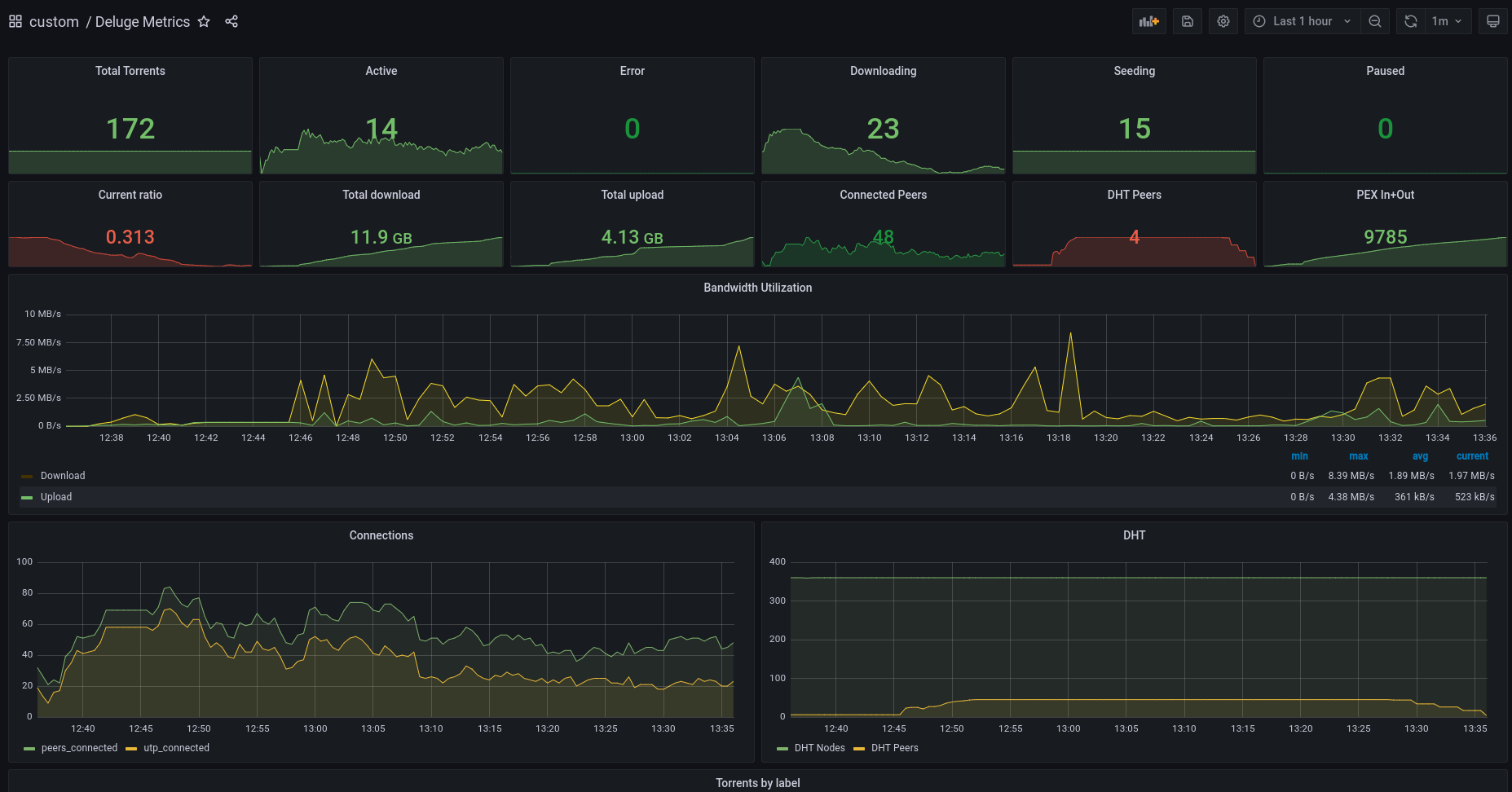This screenshot has height=792, width=1512.
Task: Toggle DHT Nodes series visibility
Action: [820, 748]
